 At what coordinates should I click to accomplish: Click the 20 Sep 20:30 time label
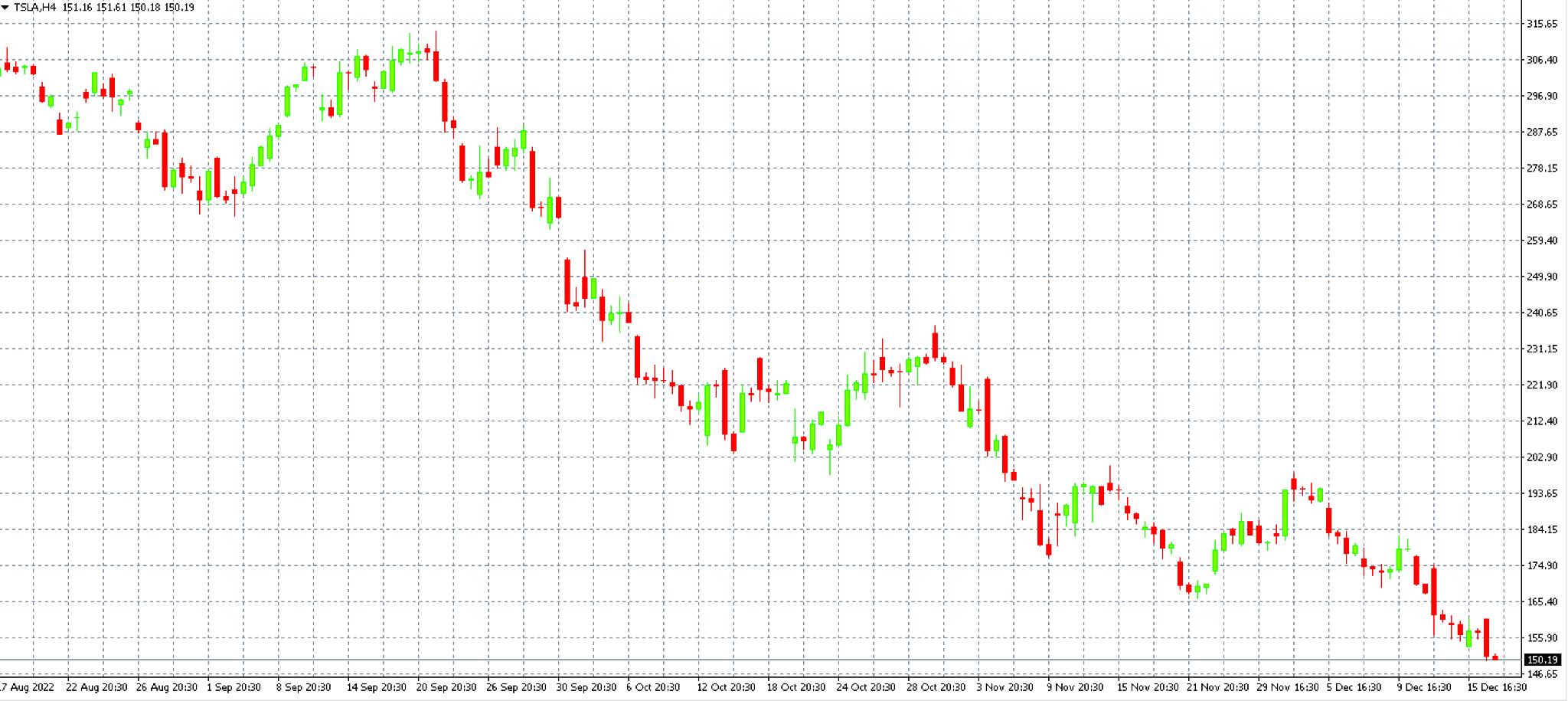(x=446, y=687)
